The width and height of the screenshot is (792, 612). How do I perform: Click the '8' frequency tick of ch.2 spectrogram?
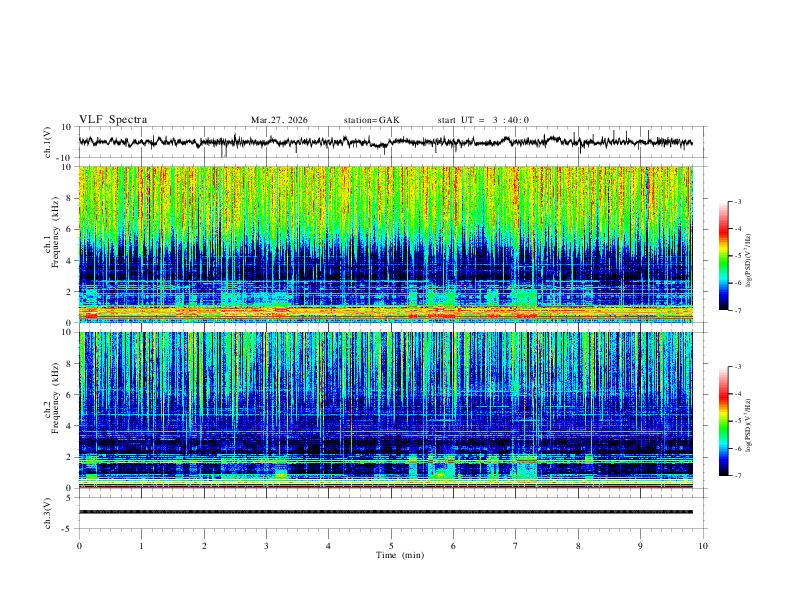[x=70, y=364]
